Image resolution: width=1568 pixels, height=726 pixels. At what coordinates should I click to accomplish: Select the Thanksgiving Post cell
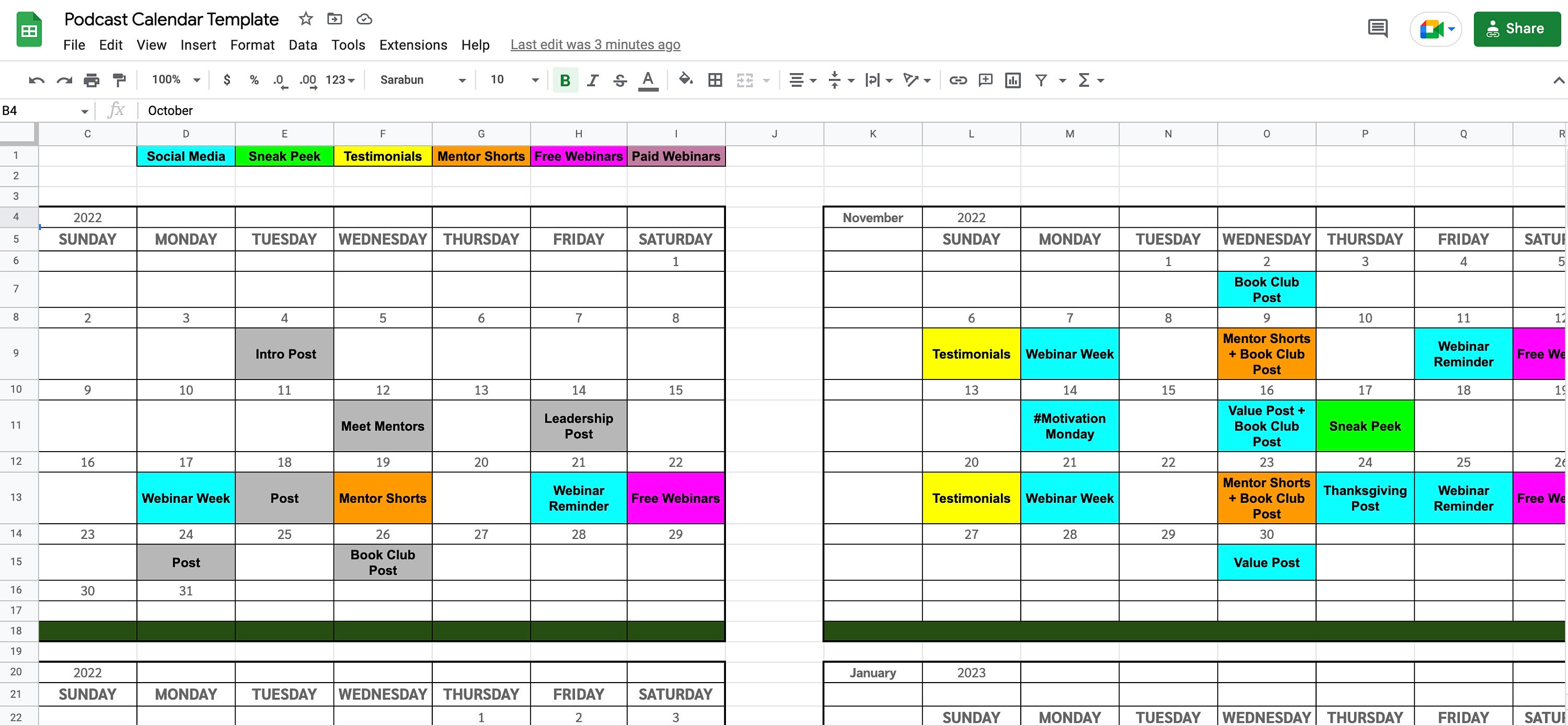point(1365,498)
